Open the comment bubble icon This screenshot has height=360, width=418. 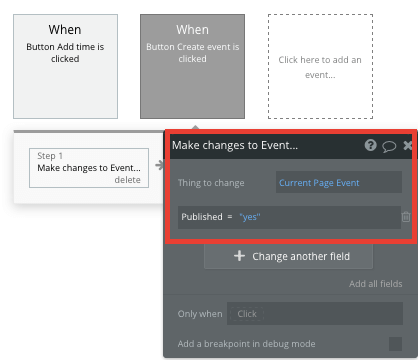point(389,146)
